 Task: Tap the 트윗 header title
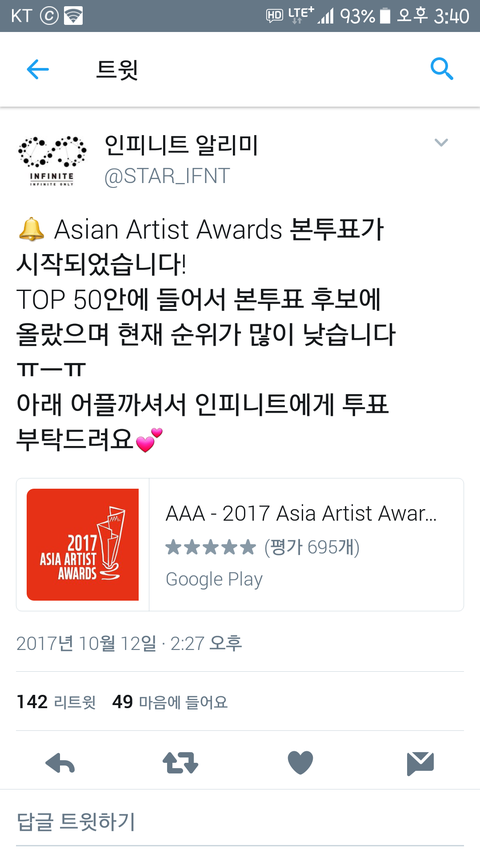point(117,70)
